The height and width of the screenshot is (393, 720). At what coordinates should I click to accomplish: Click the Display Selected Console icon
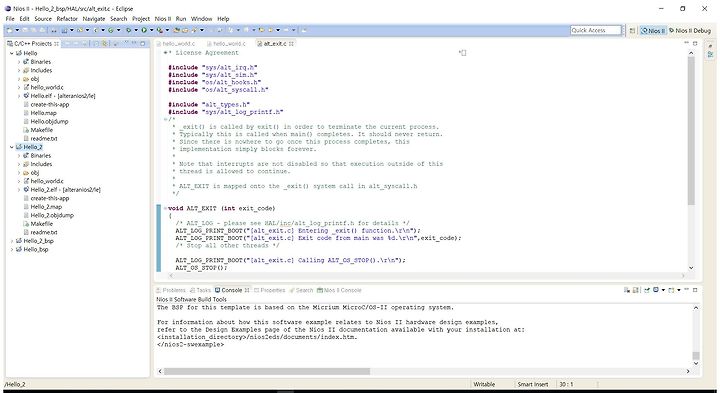[x=656, y=290]
